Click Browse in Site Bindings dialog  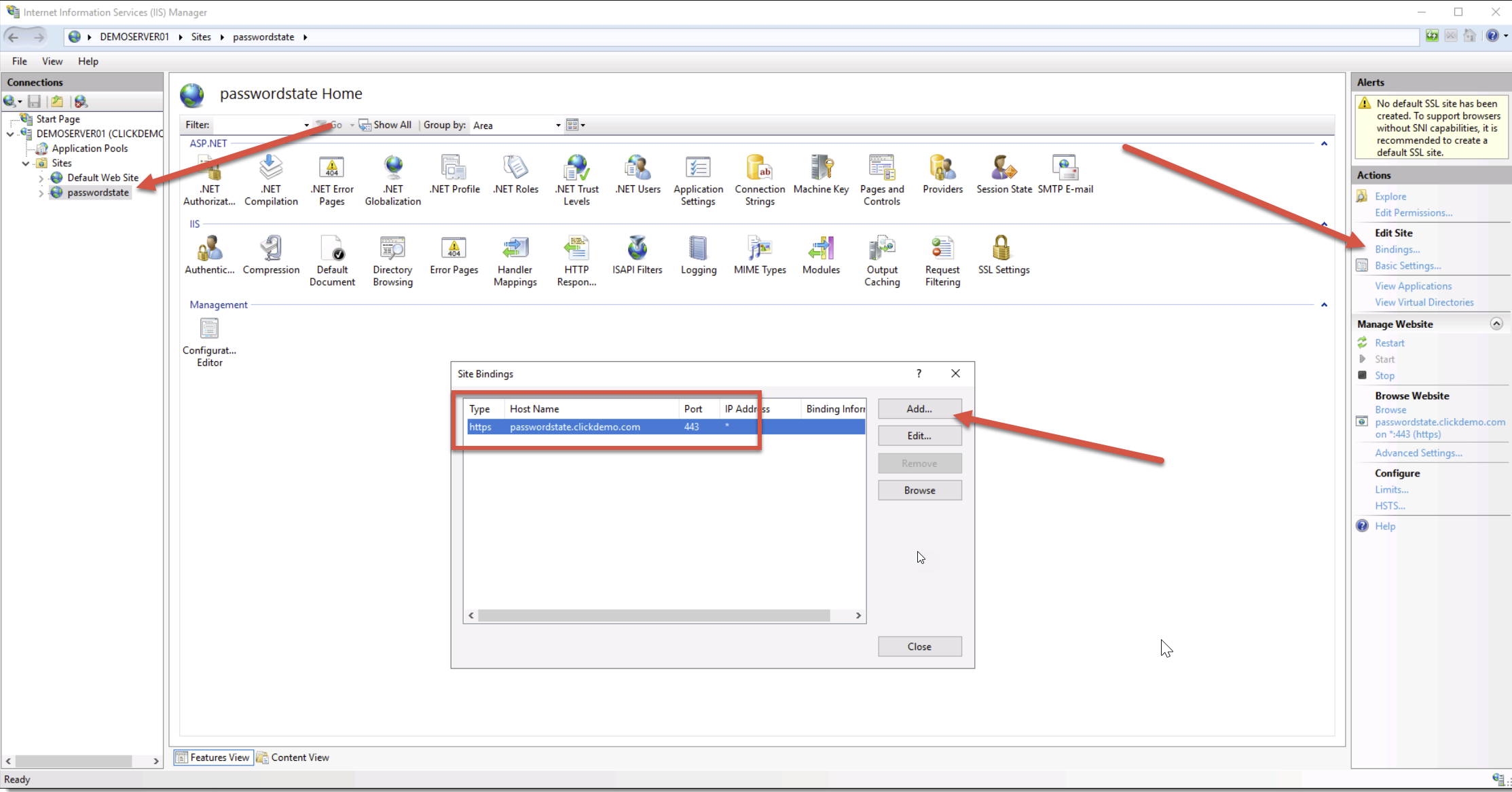919,490
